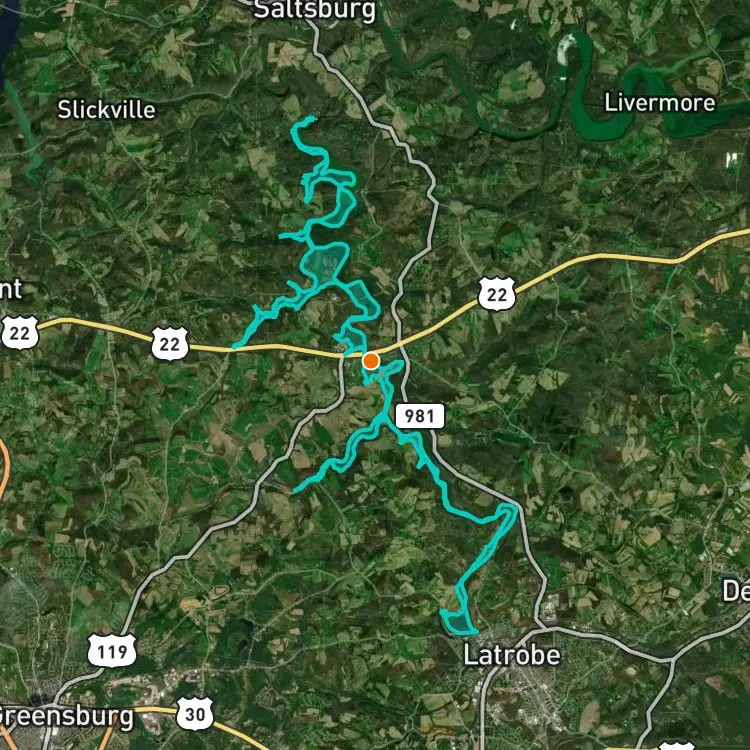
Task: Click the US 119 highway shield
Action: (111, 651)
